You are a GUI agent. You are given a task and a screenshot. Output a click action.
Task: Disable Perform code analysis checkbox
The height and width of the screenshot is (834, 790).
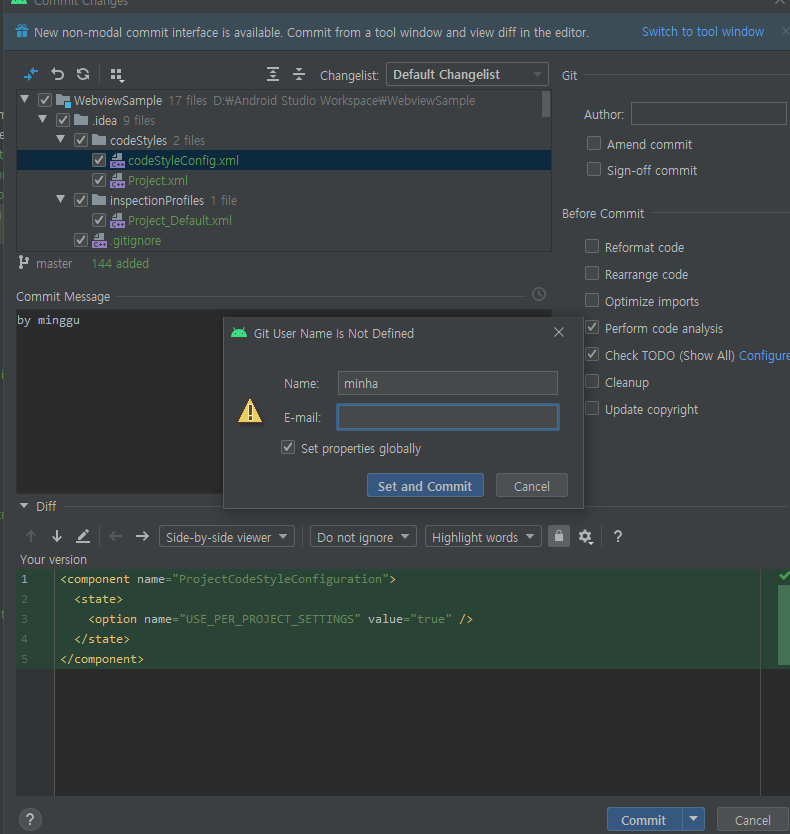tap(592, 327)
